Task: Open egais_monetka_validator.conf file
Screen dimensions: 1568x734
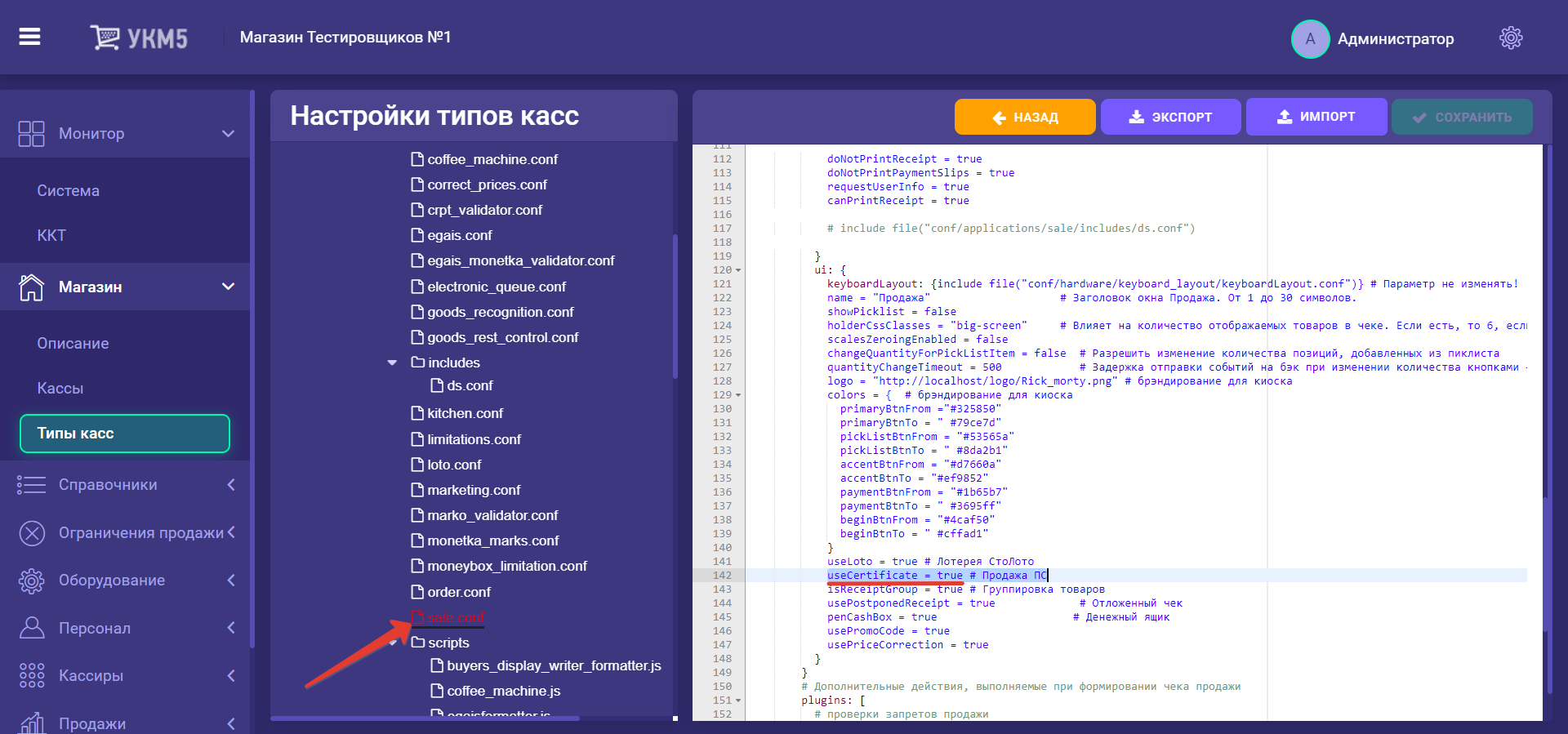Action: (520, 260)
